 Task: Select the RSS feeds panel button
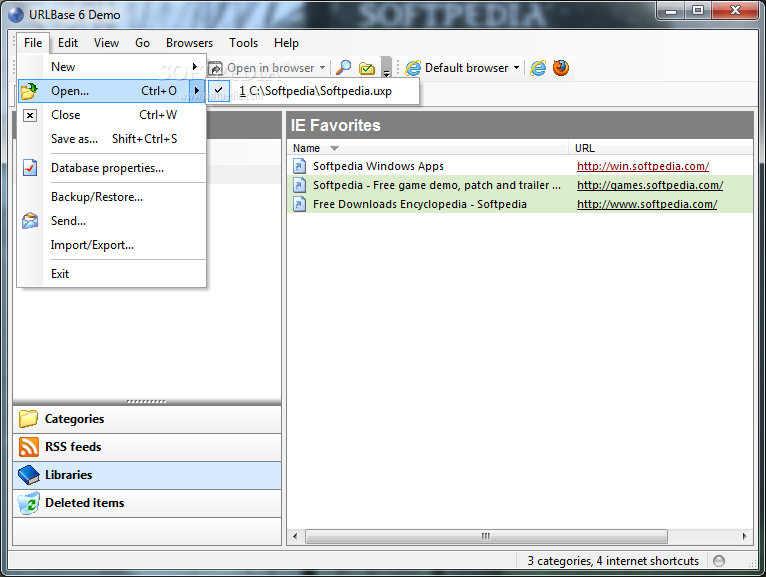tap(147, 447)
